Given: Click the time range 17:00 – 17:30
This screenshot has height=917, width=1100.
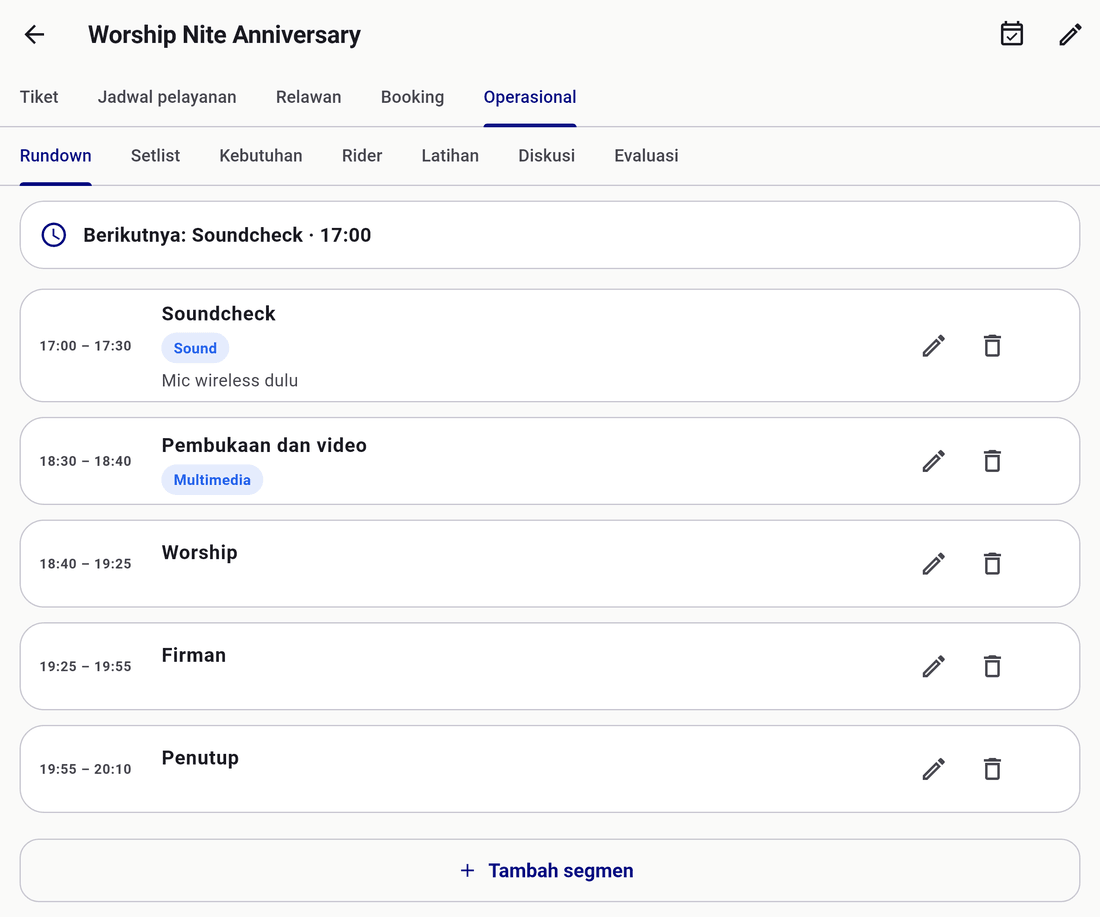Looking at the screenshot, I should tap(86, 346).
